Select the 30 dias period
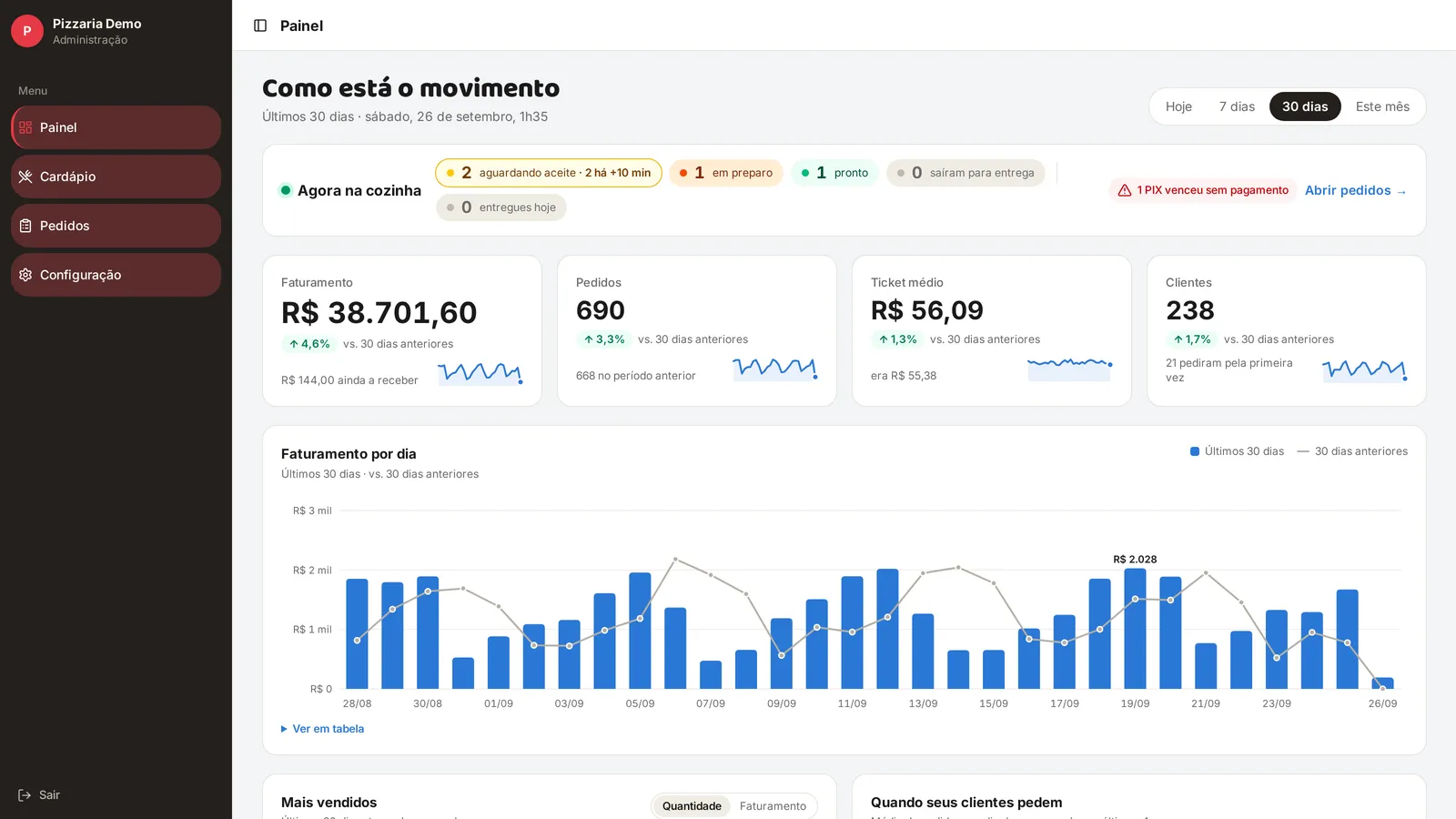This screenshot has height=819, width=1456. (1305, 106)
